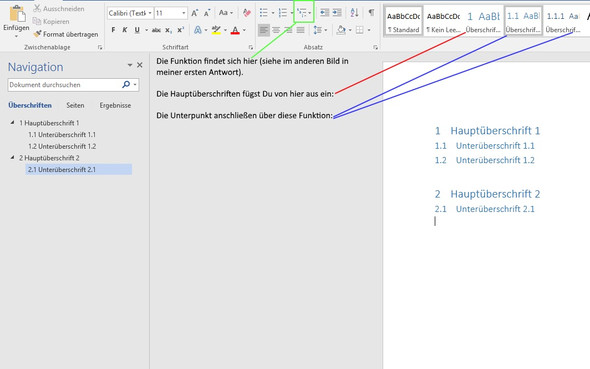Collapse the 1 Hauptüberschrift 1 node

(x=12, y=123)
